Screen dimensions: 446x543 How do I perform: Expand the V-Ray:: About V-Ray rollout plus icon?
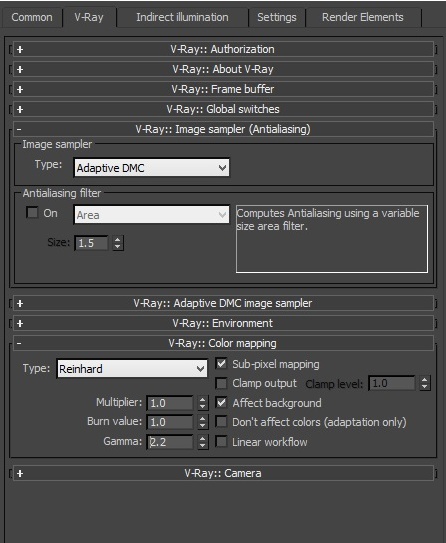20,70
